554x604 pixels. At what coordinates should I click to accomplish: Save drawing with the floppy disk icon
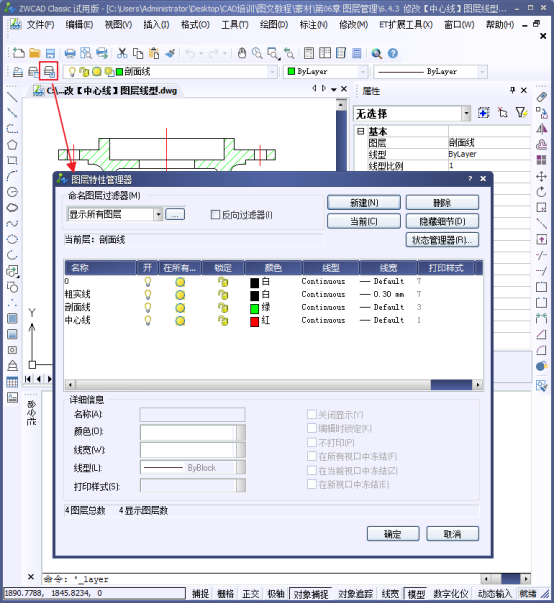tap(50, 53)
